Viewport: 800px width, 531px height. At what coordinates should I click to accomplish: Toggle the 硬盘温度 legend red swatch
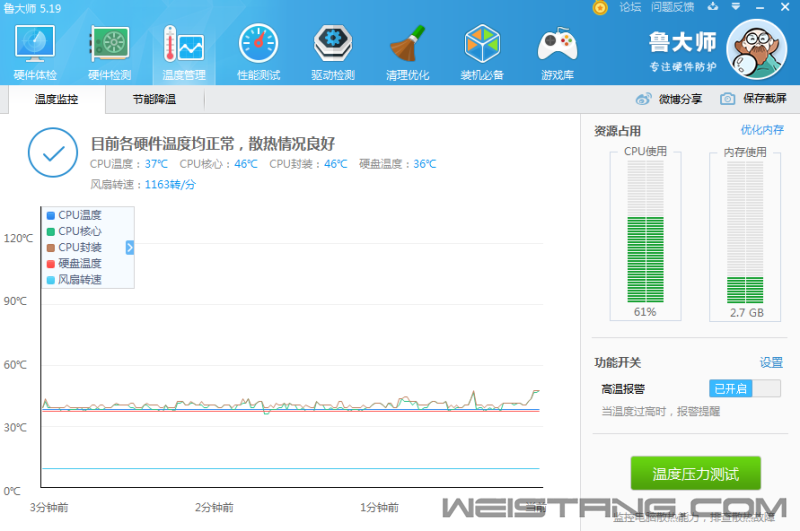pyautogui.click(x=51, y=264)
